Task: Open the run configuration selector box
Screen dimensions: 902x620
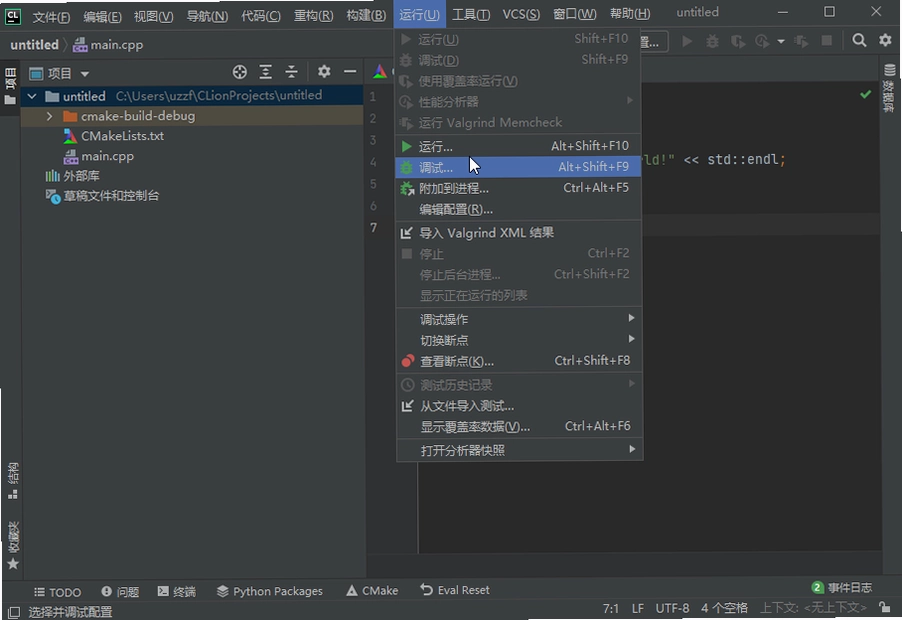Action: (x=654, y=41)
